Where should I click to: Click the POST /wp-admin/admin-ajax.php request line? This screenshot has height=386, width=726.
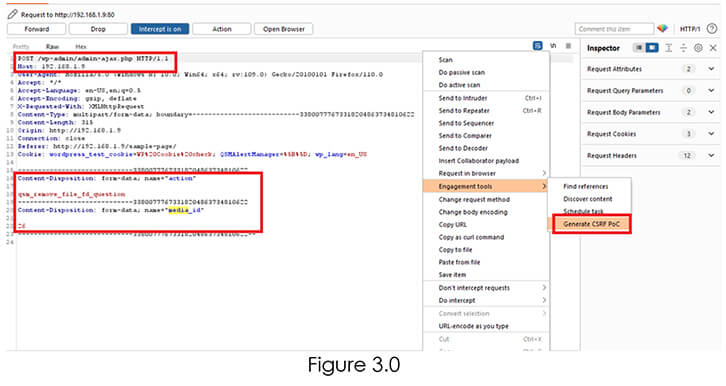click(93, 59)
